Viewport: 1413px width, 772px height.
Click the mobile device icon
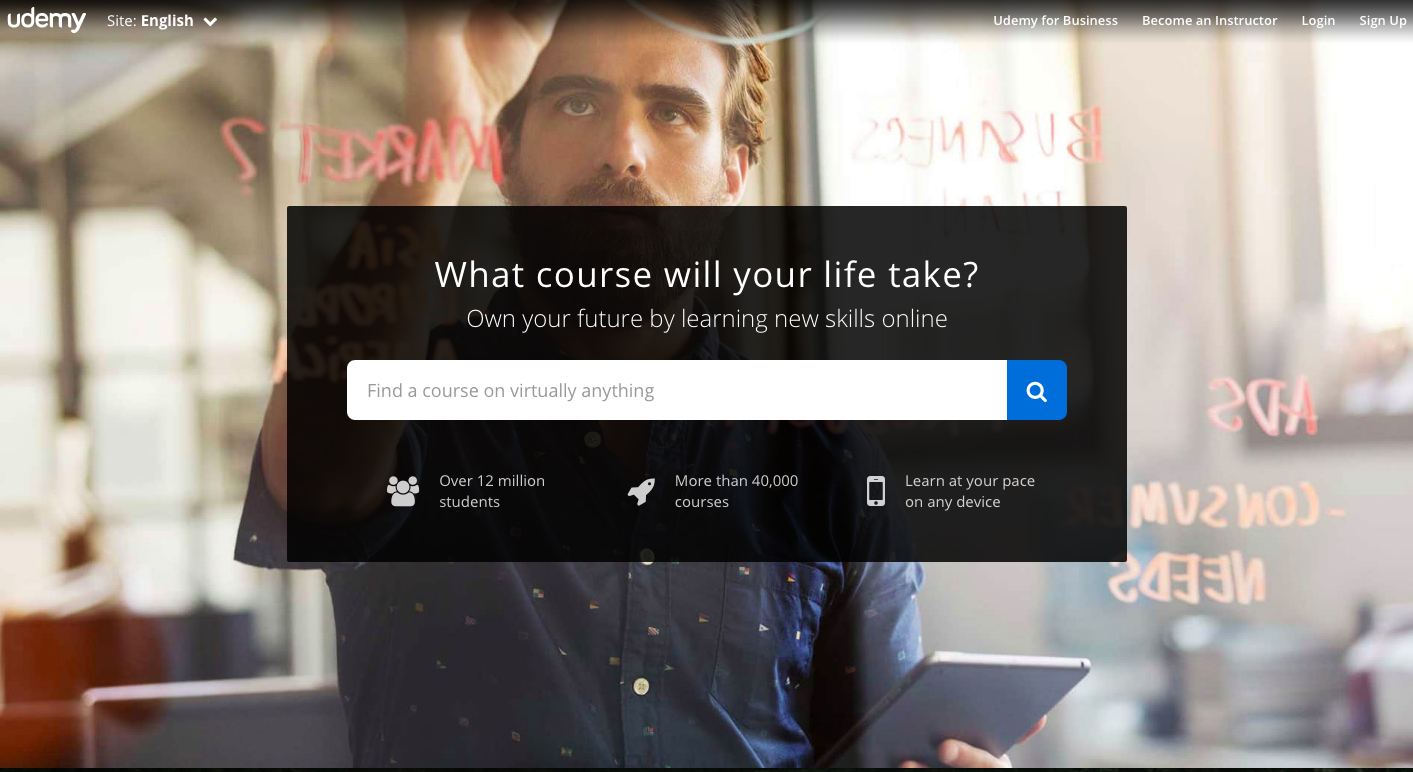(876, 491)
